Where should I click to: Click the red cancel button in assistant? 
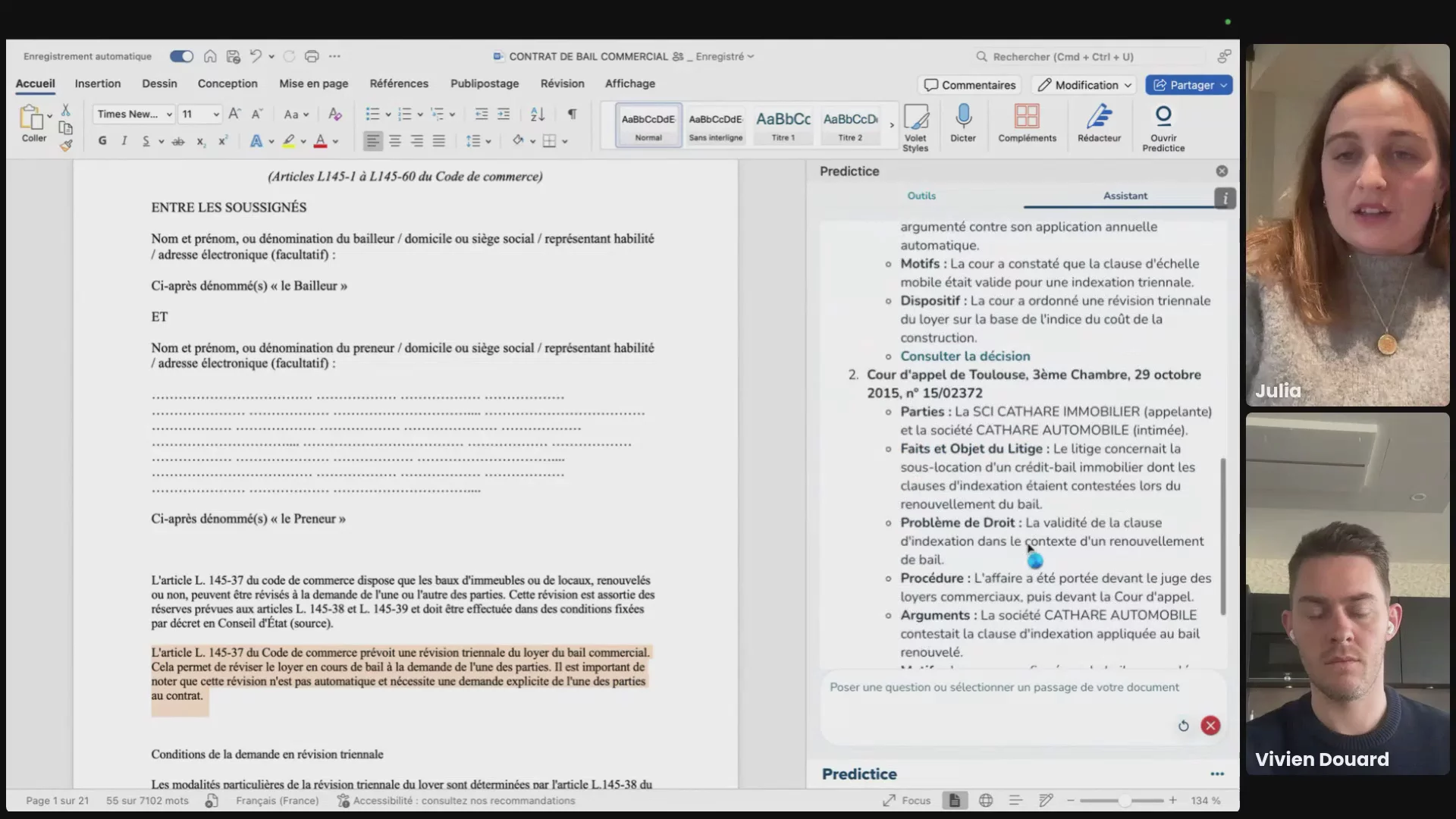coord(1210,726)
